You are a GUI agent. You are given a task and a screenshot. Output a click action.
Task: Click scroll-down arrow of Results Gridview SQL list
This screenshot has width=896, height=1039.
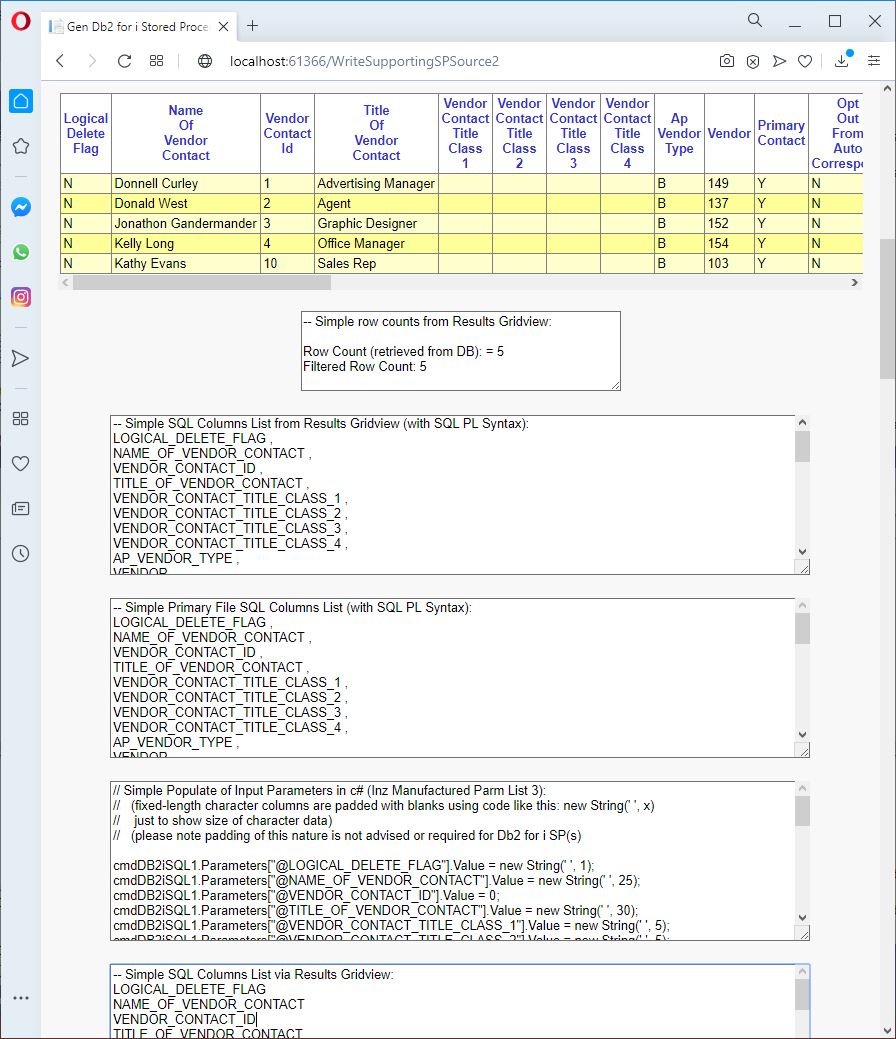(x=802, y=552)
